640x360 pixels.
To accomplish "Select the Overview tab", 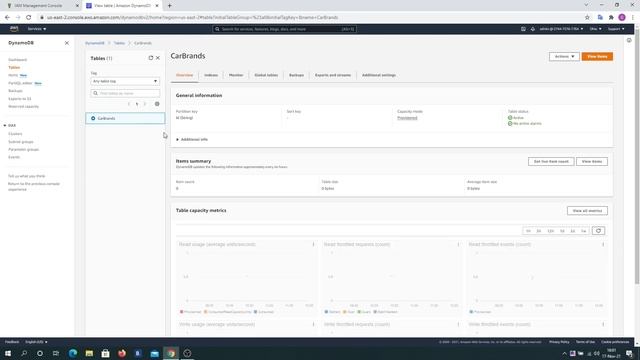I will click(x=184, y=76).
